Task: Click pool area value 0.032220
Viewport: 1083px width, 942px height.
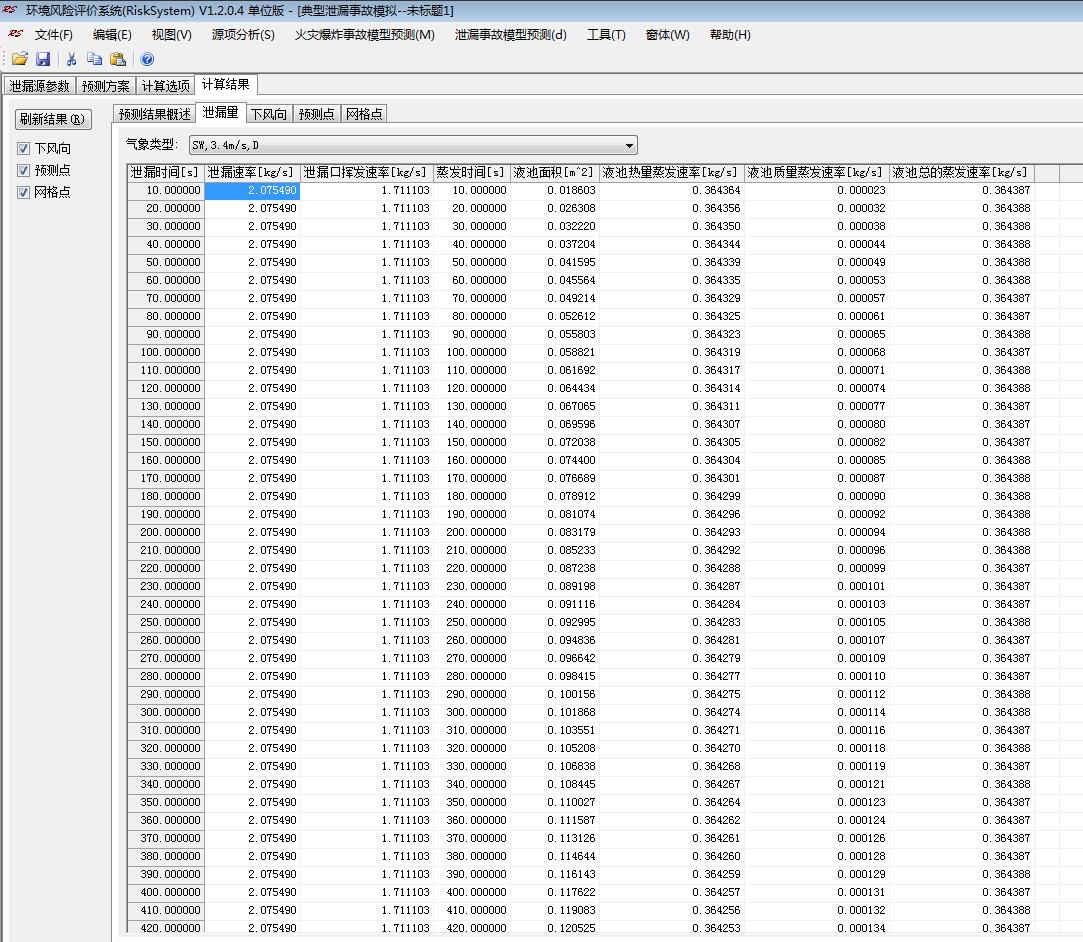Action: point(554,227)
